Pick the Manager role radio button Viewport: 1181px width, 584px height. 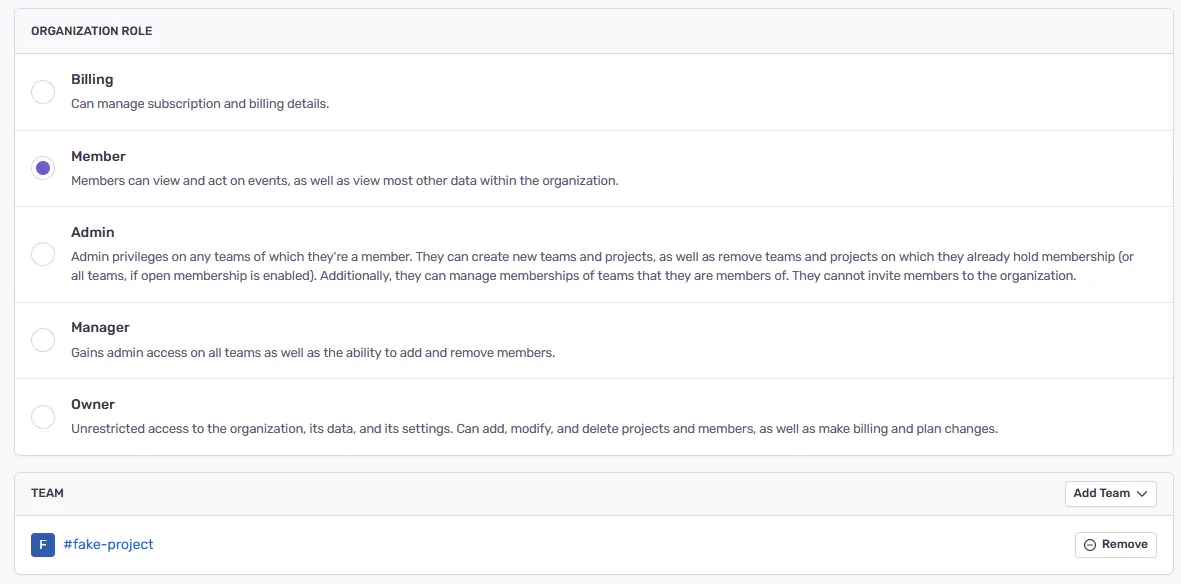(x=43, y=340)
